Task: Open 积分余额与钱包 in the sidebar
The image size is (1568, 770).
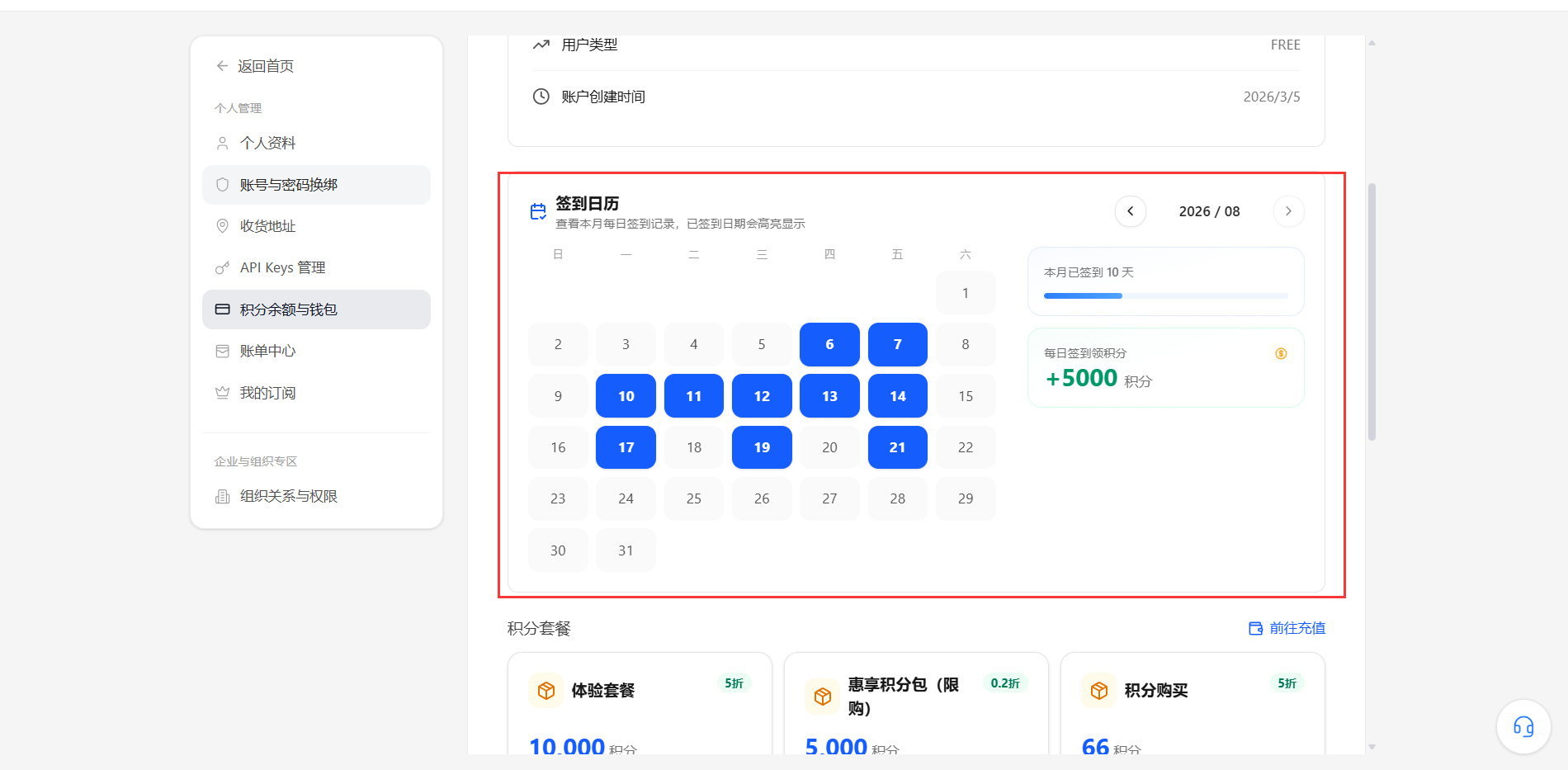Action: 316,309
